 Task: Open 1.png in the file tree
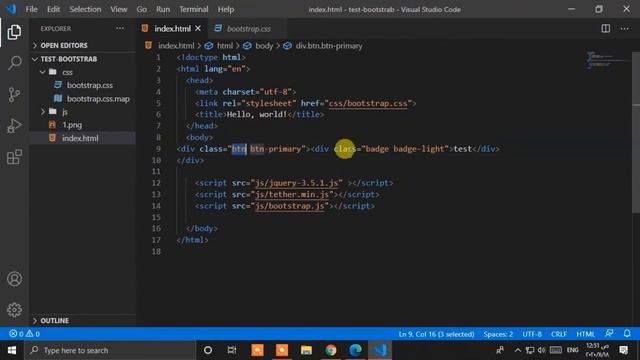72,125
